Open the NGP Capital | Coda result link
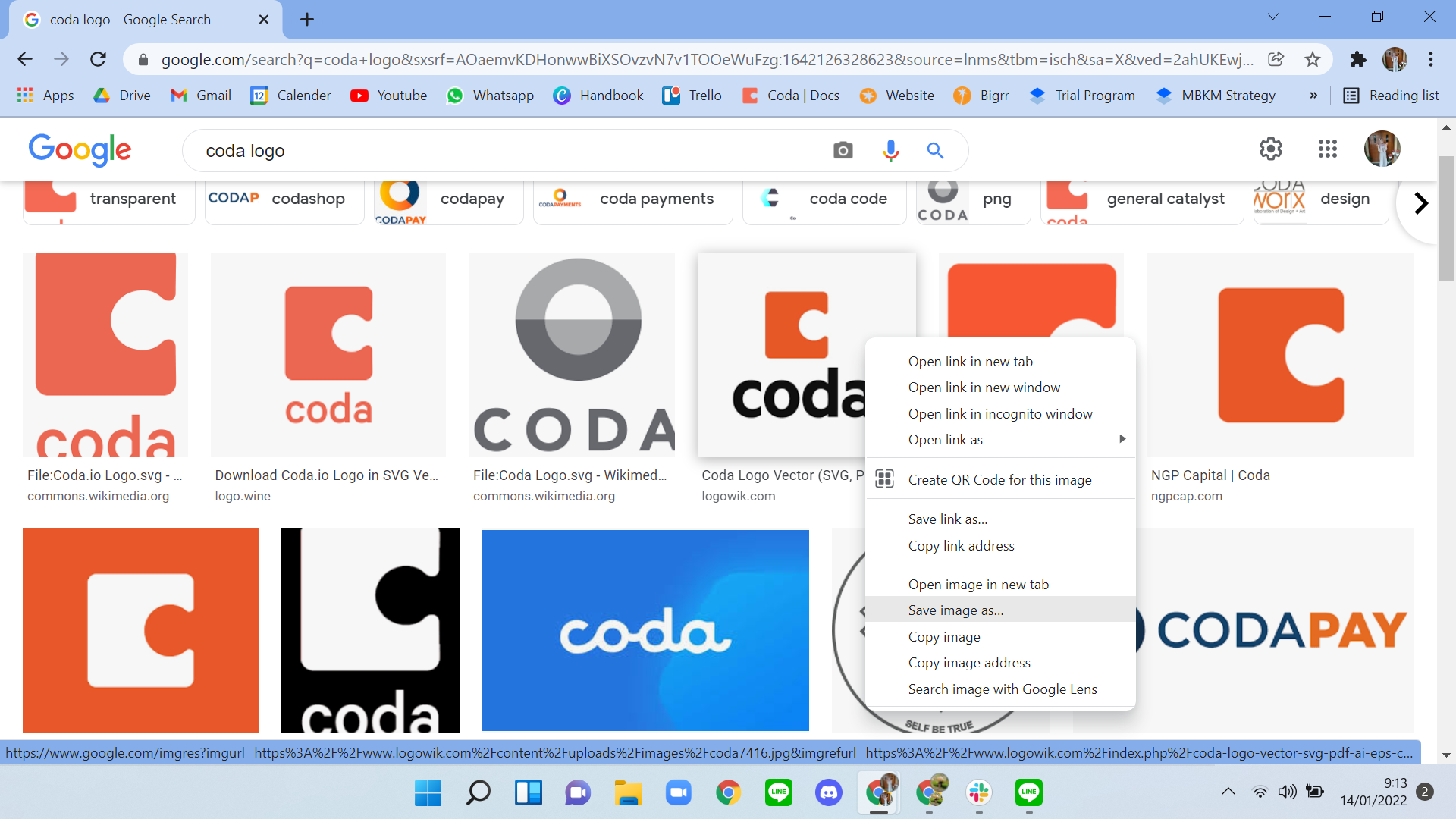This screenshot has width=1456, height=819. (x=1210, y=475)
